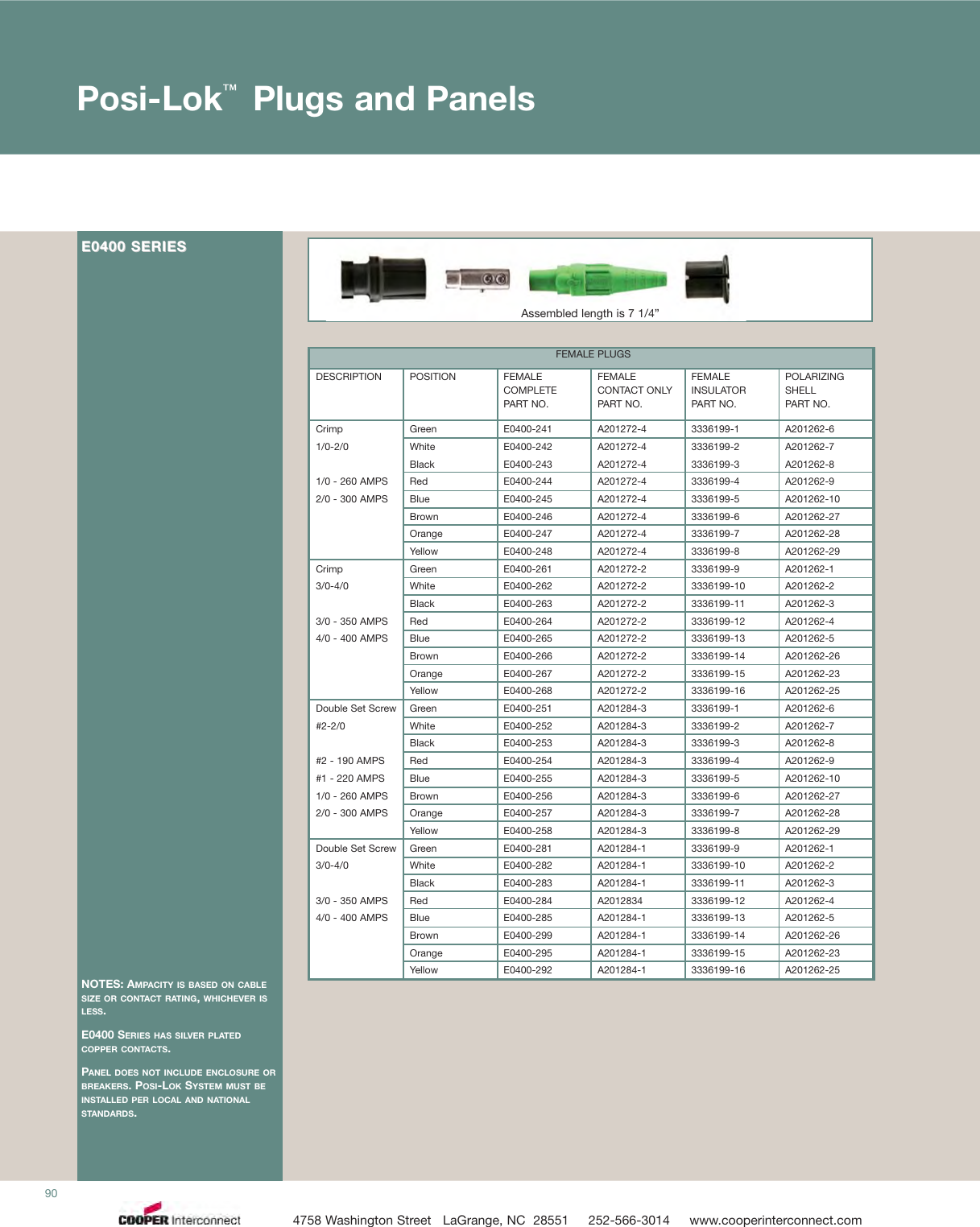Click the '#2-2/0' wire size text
Image resolution: width=980 pixels, height=1227 pixels.
click(x=330, y=726)
